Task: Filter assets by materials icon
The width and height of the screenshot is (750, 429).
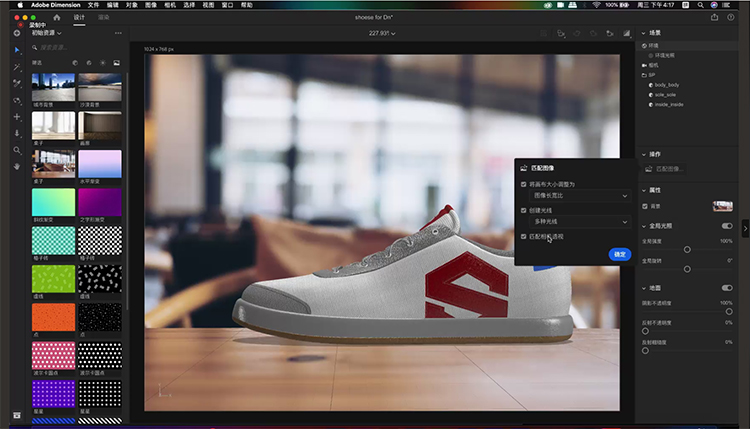Action: [89, 63]
